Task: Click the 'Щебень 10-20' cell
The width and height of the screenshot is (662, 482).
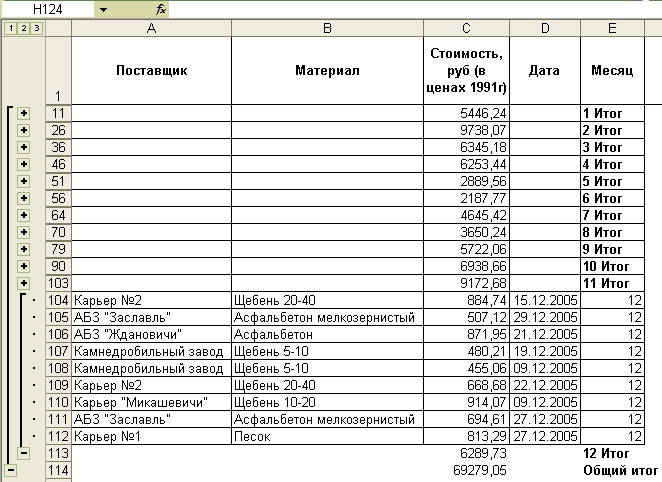Action: (x=327, y=402)
